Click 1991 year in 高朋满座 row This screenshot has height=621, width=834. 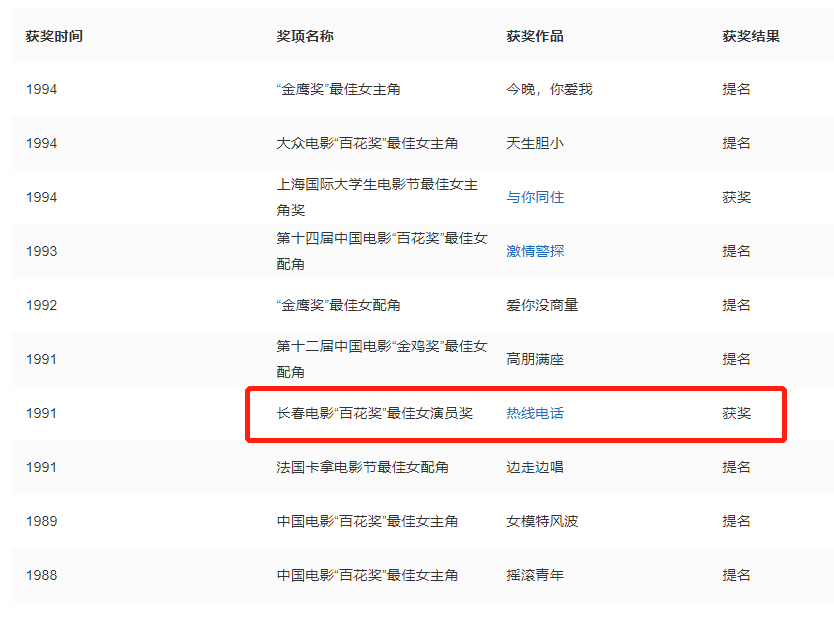41,359
